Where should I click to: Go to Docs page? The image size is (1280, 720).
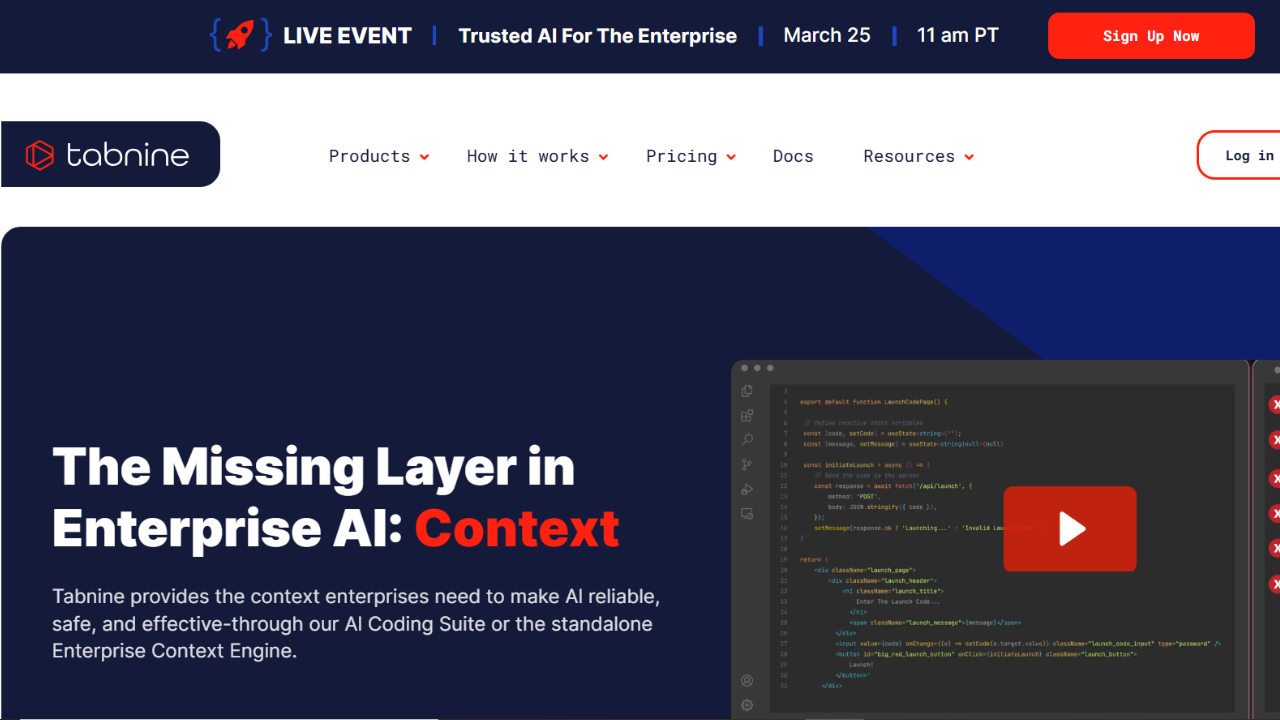pos(793,156)
